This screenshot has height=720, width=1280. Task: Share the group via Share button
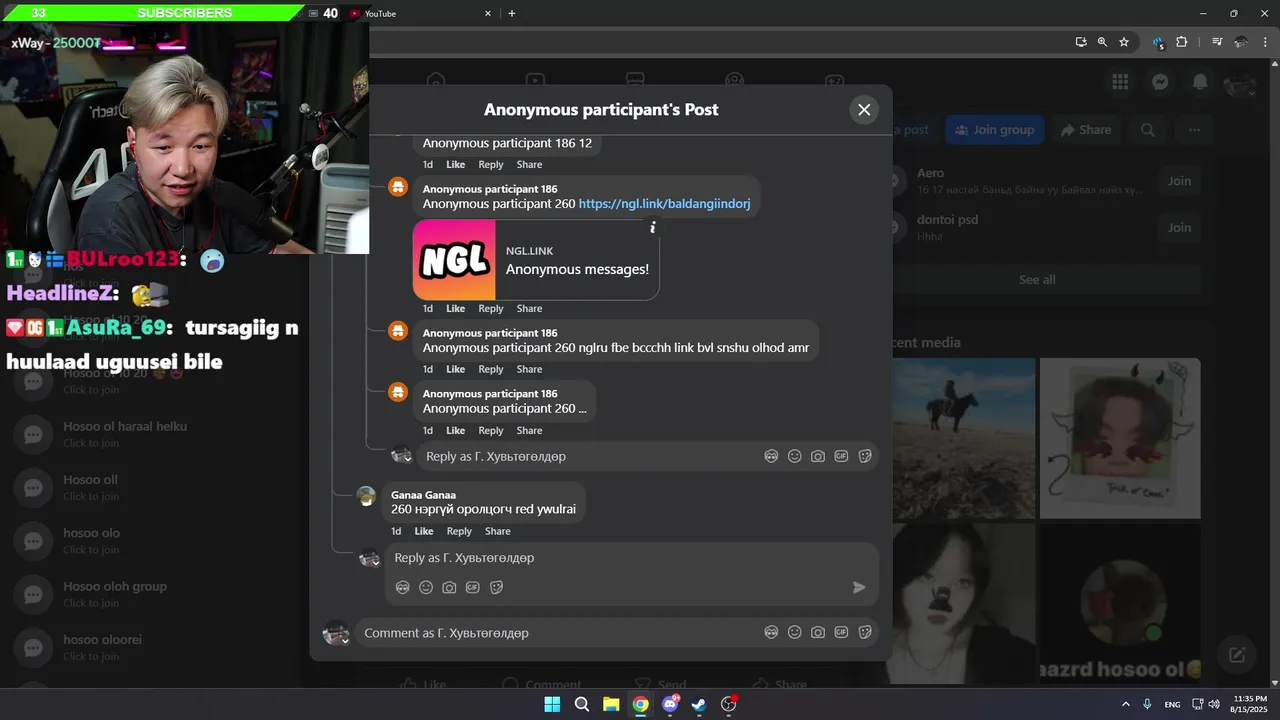(x=1086, y=130)
